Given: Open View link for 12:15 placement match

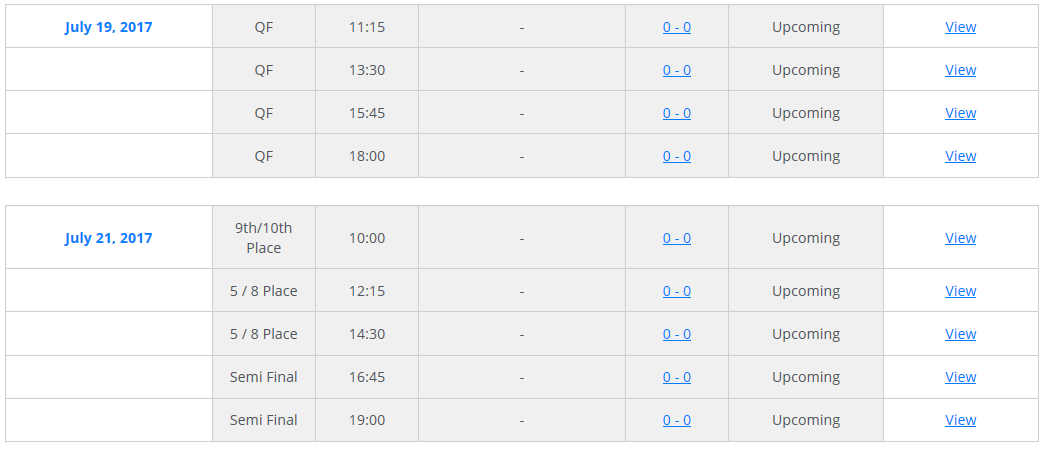Looking at the screenshot, I should pyautogui.click(x=960, y=291).
